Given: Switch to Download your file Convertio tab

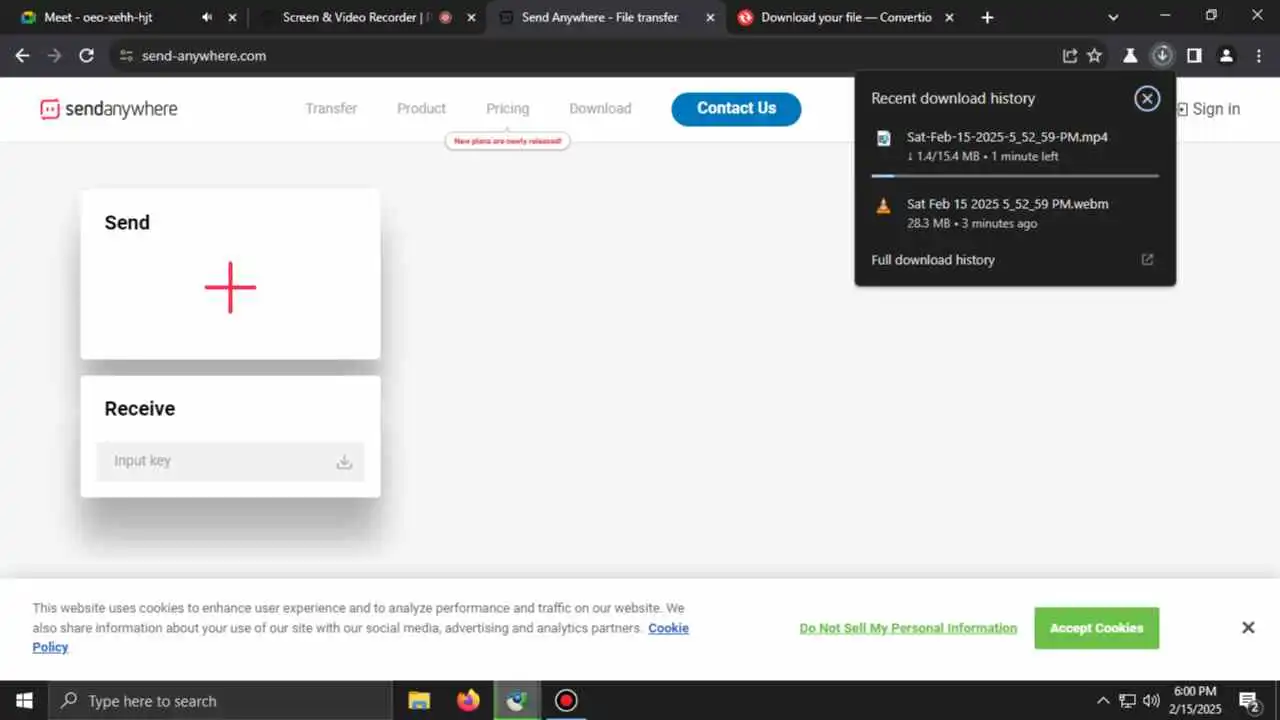Looking at the screenshot, I should (x=846, y=17).
